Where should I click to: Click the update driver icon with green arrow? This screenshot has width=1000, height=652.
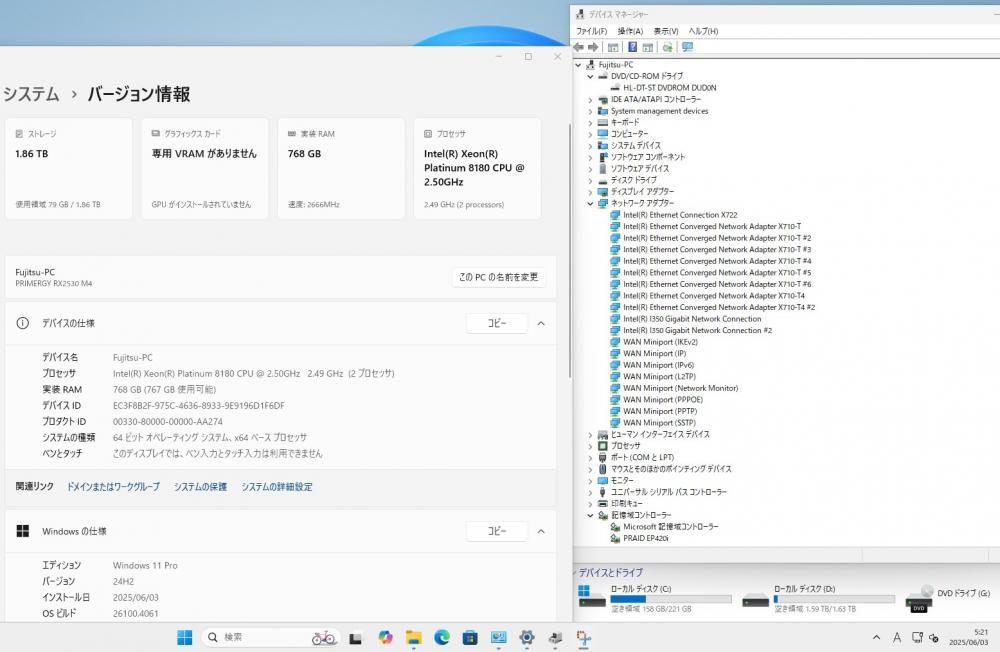click(x=667, y=47)
